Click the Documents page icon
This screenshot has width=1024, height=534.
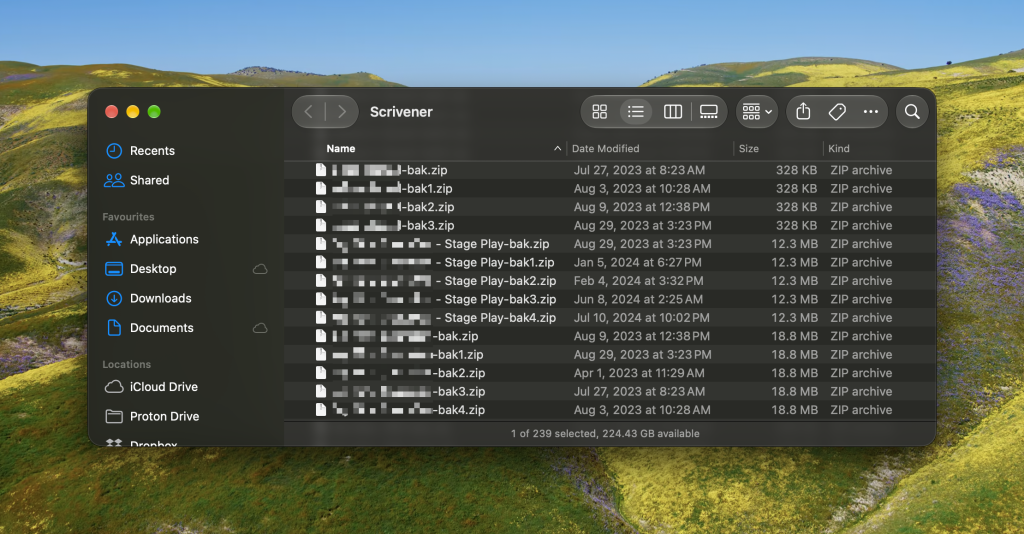click(x=114, y=328)
